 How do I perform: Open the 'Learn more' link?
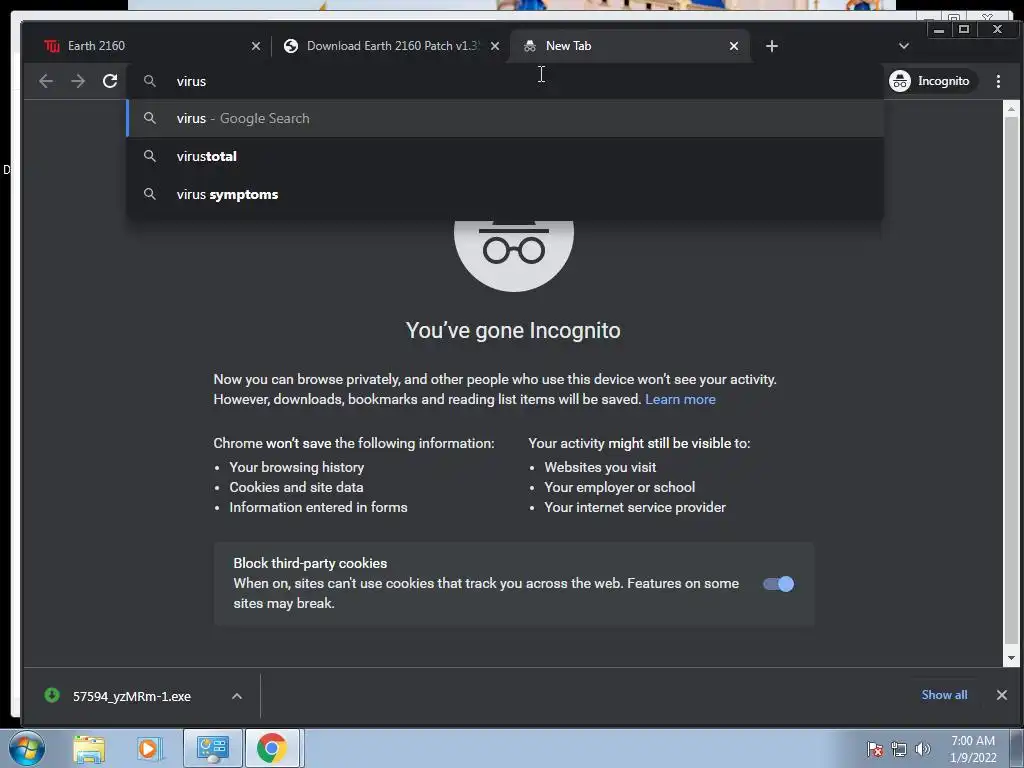point(680,399)
